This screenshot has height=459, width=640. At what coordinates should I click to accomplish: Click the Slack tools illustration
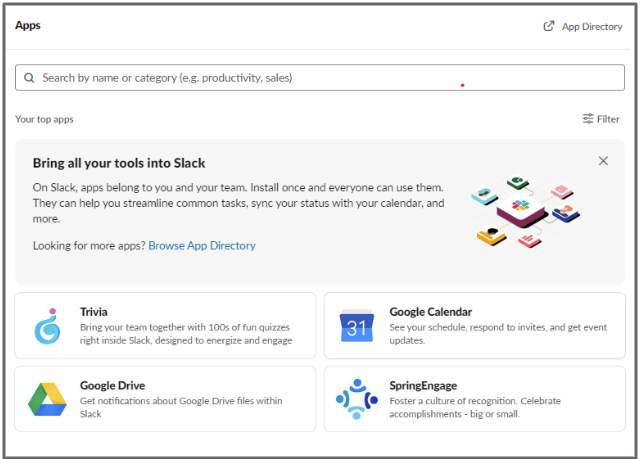(x=526, y=212)
